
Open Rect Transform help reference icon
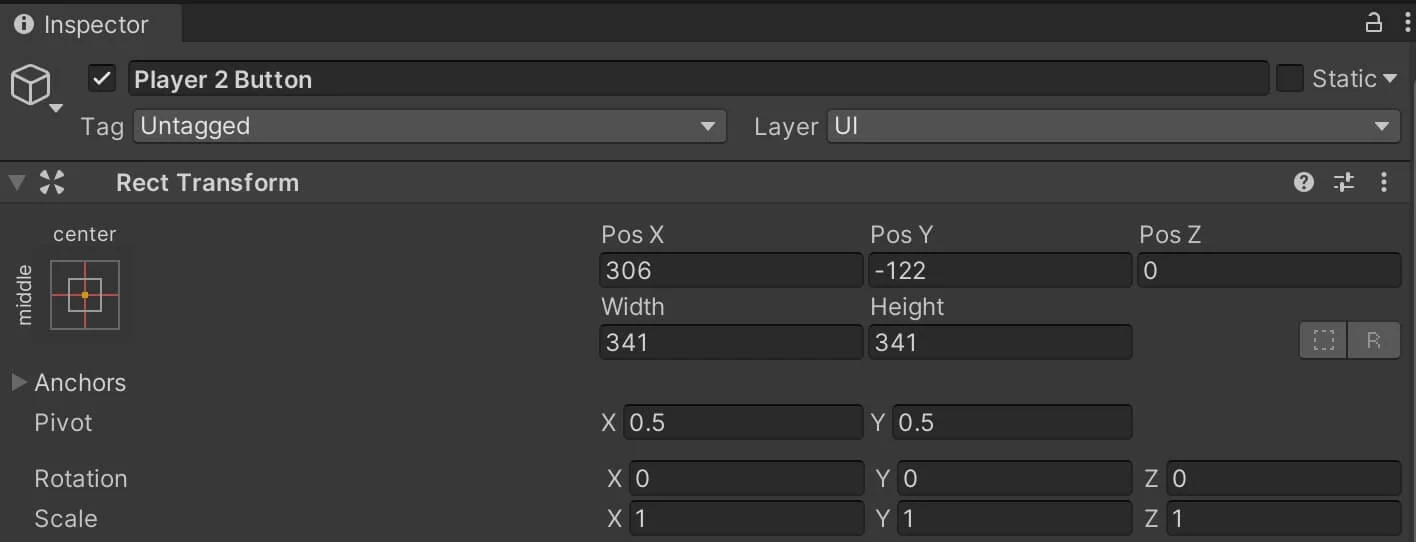[1304, 182]
